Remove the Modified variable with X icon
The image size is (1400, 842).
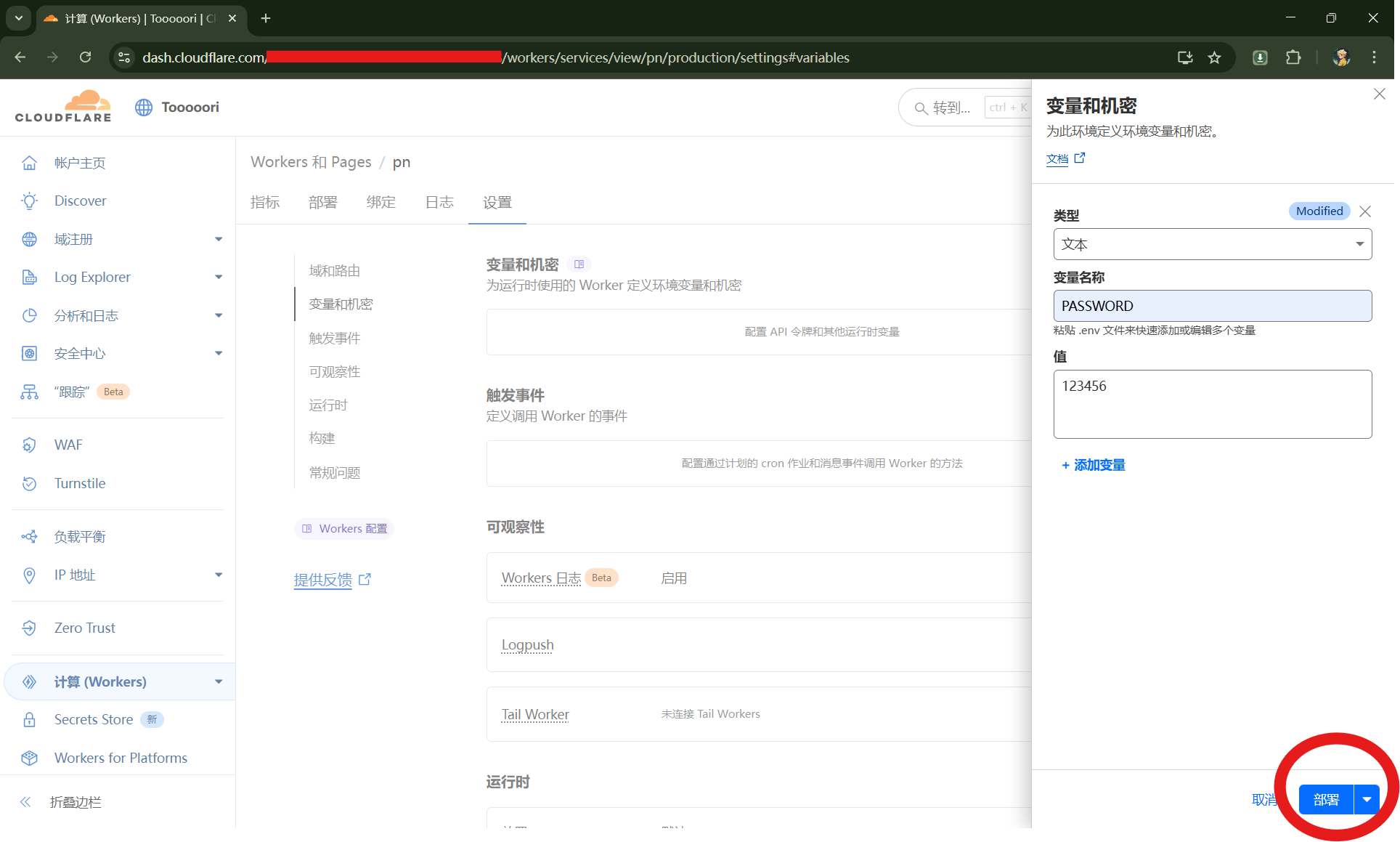(1365, 211)
